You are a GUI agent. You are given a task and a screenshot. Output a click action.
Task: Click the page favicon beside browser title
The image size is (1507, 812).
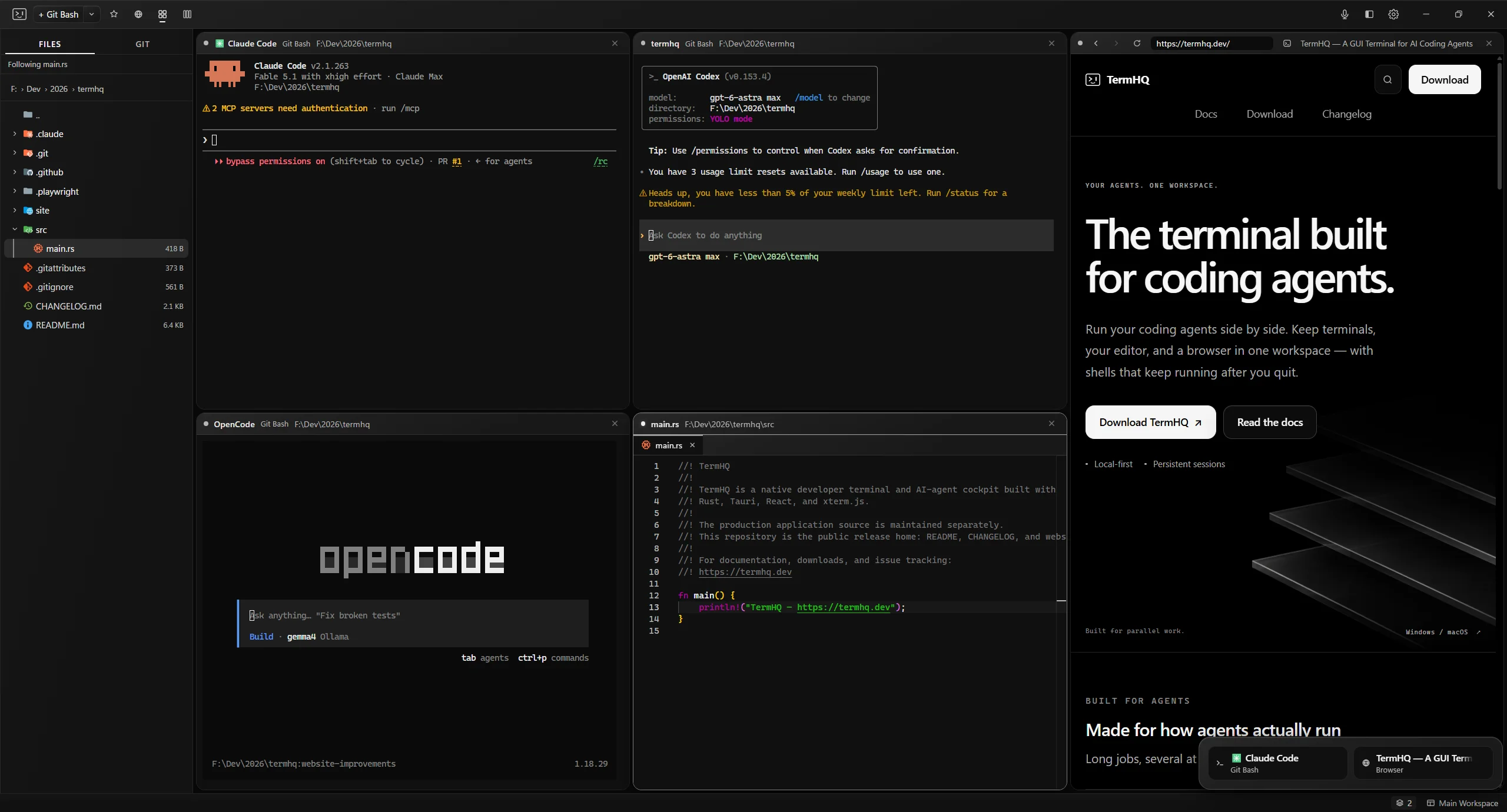click(1287, 44)
